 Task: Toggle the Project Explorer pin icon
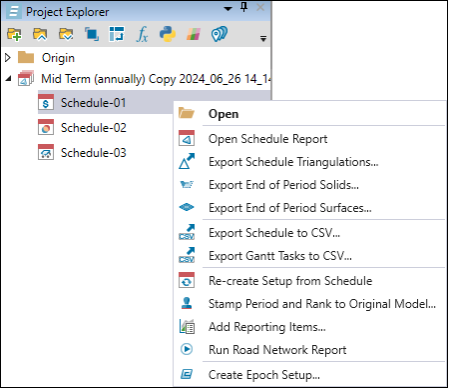tap(244, 7)
